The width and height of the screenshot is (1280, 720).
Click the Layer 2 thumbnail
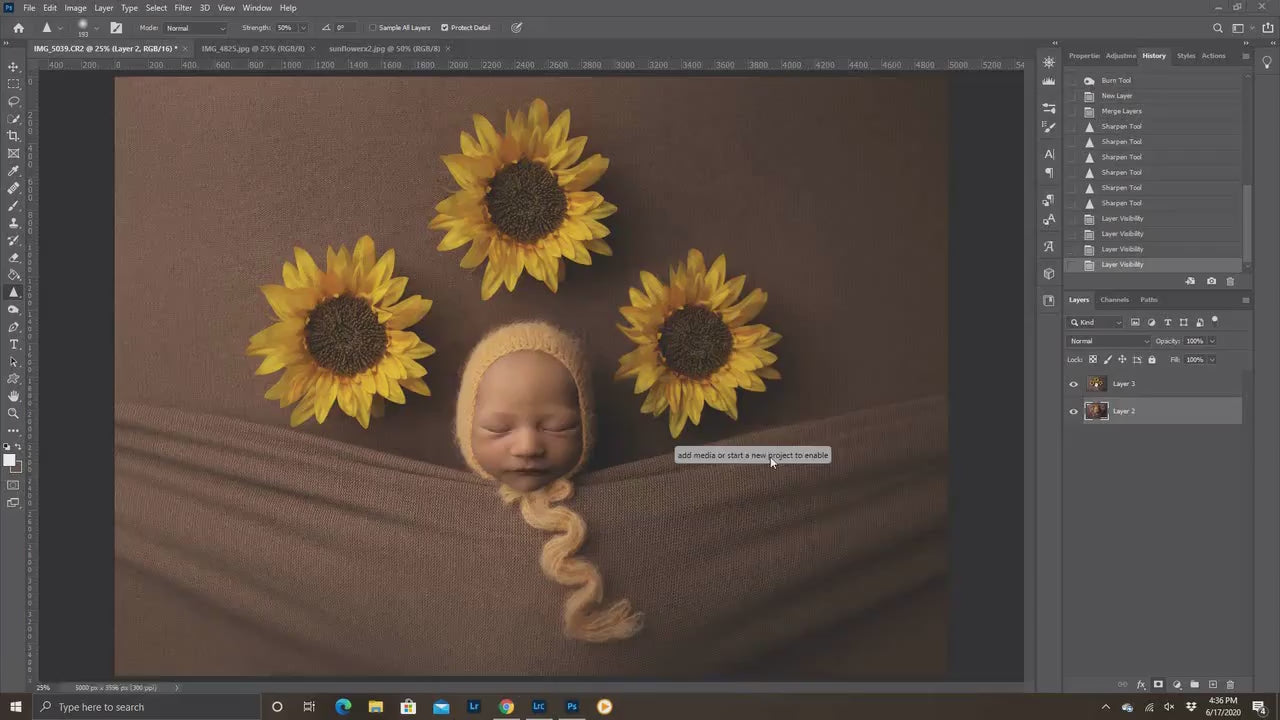pos(1096,410)
